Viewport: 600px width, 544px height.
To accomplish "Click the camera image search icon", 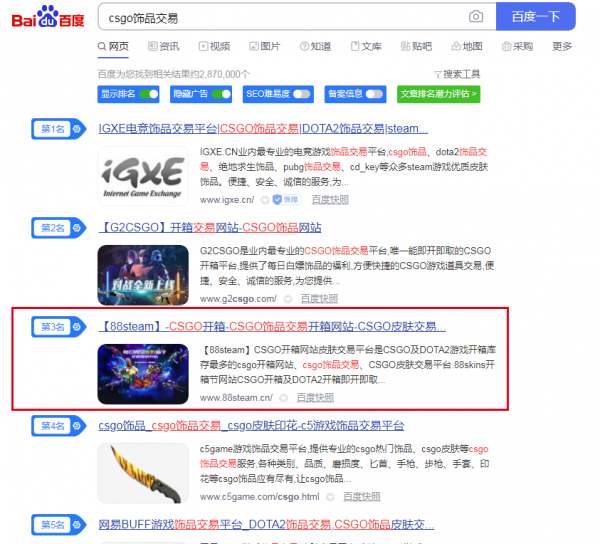I will pos(476,16).
